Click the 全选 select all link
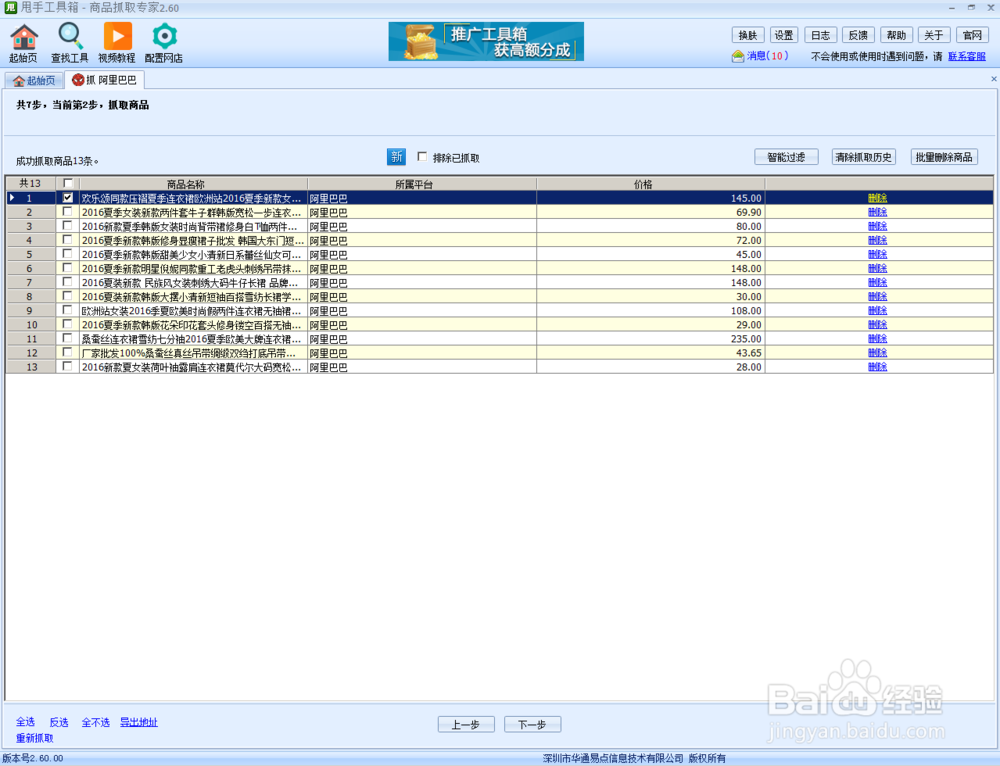The image size is (1000, 766). [26, 722]
